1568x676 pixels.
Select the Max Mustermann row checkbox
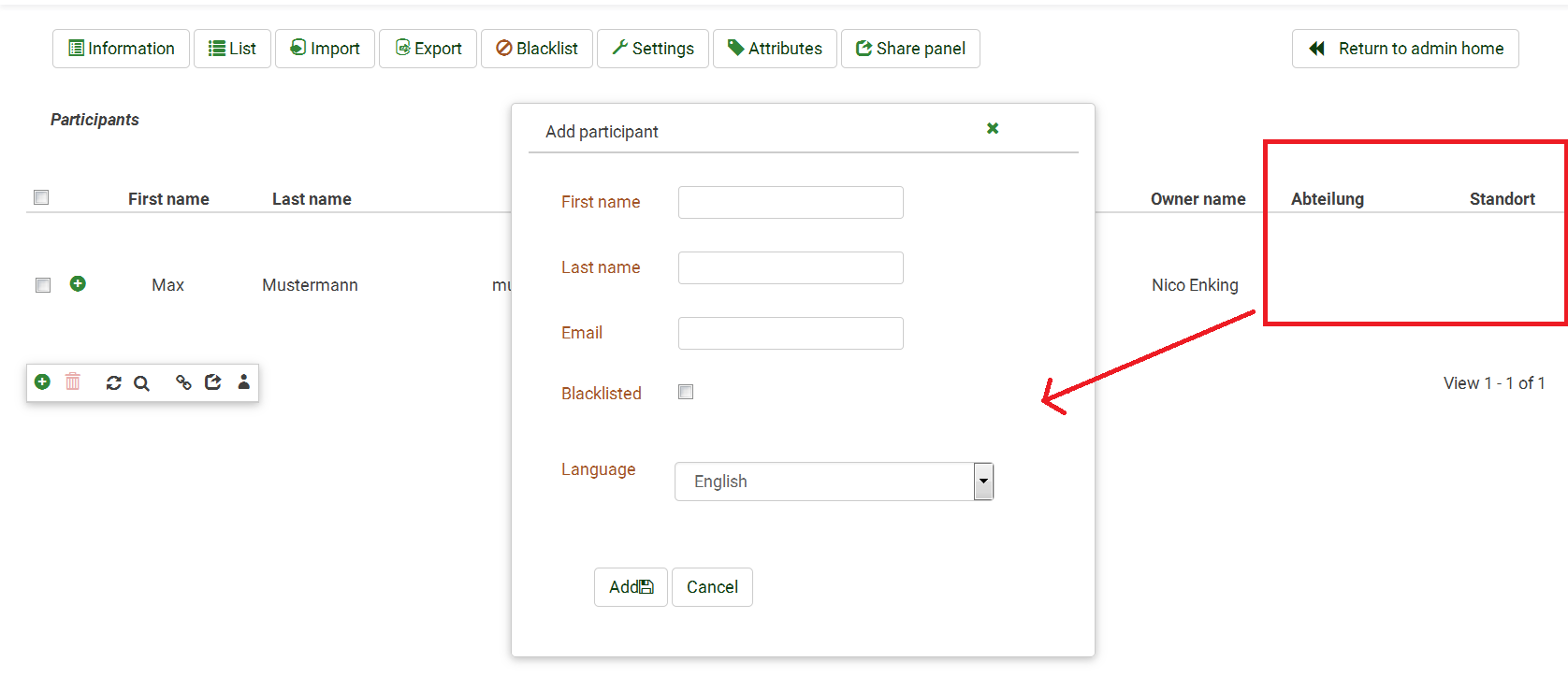point(43,284)
